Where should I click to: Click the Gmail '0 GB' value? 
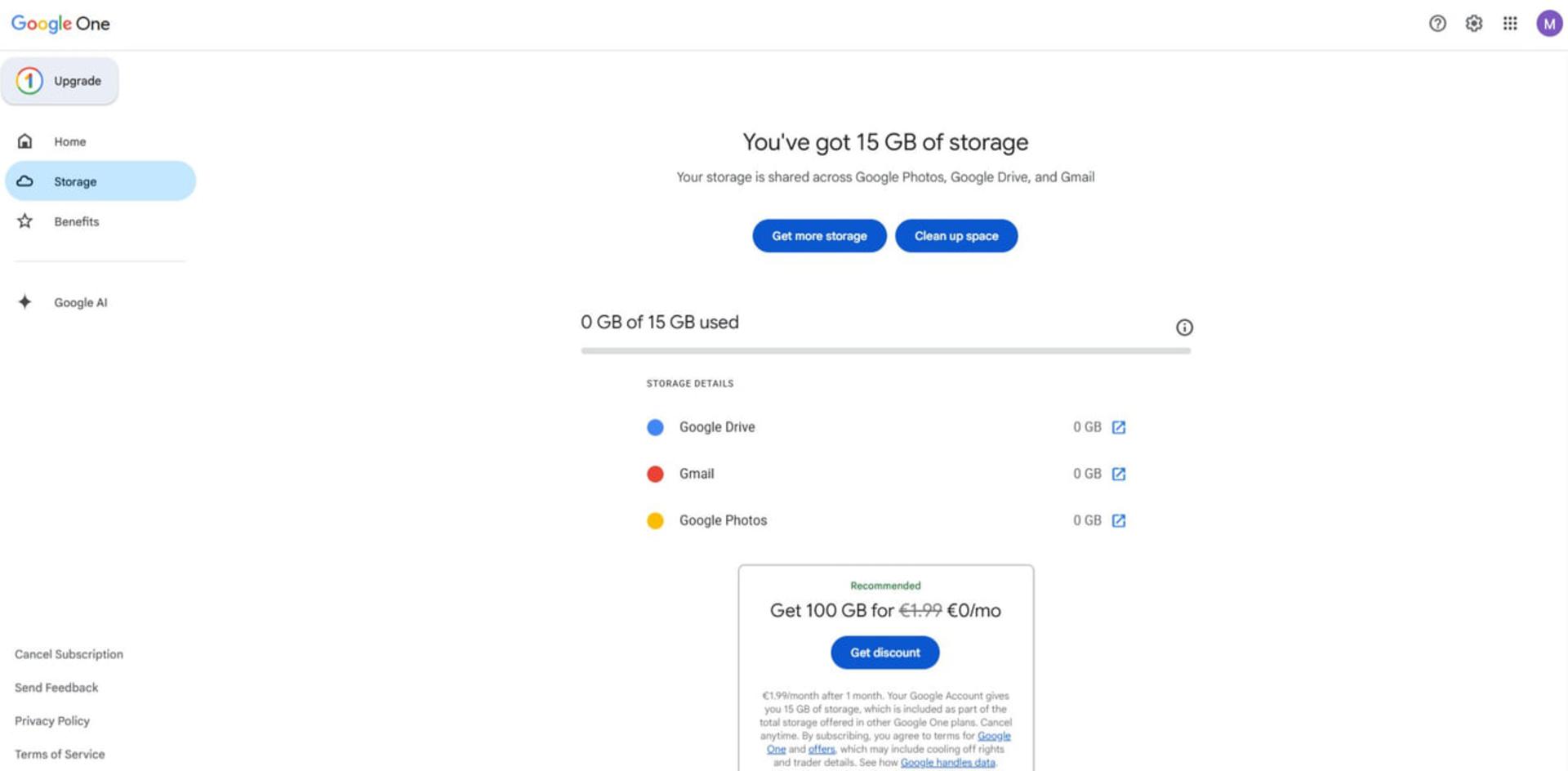(1087, 474)
